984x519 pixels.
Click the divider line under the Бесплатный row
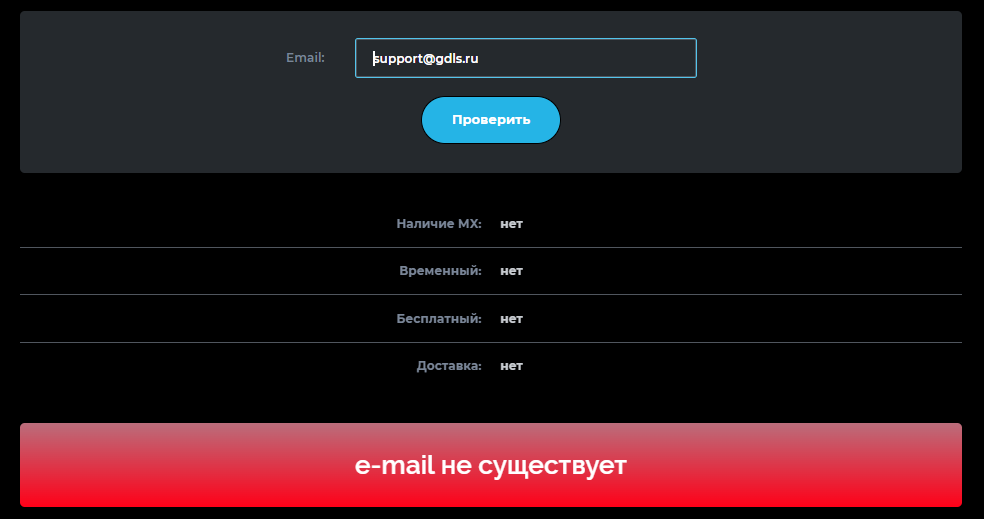[491, 342]
